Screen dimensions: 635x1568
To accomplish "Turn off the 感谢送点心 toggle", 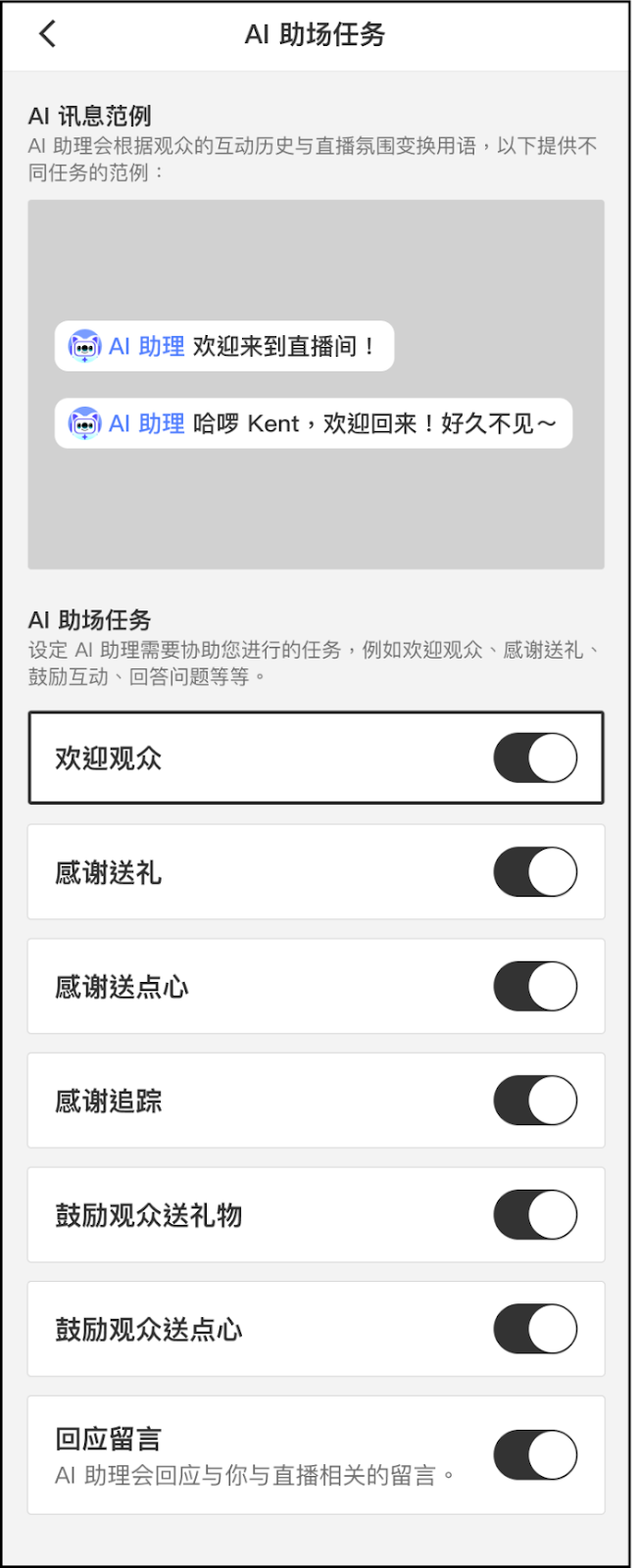I will click(x=535, y=986).
